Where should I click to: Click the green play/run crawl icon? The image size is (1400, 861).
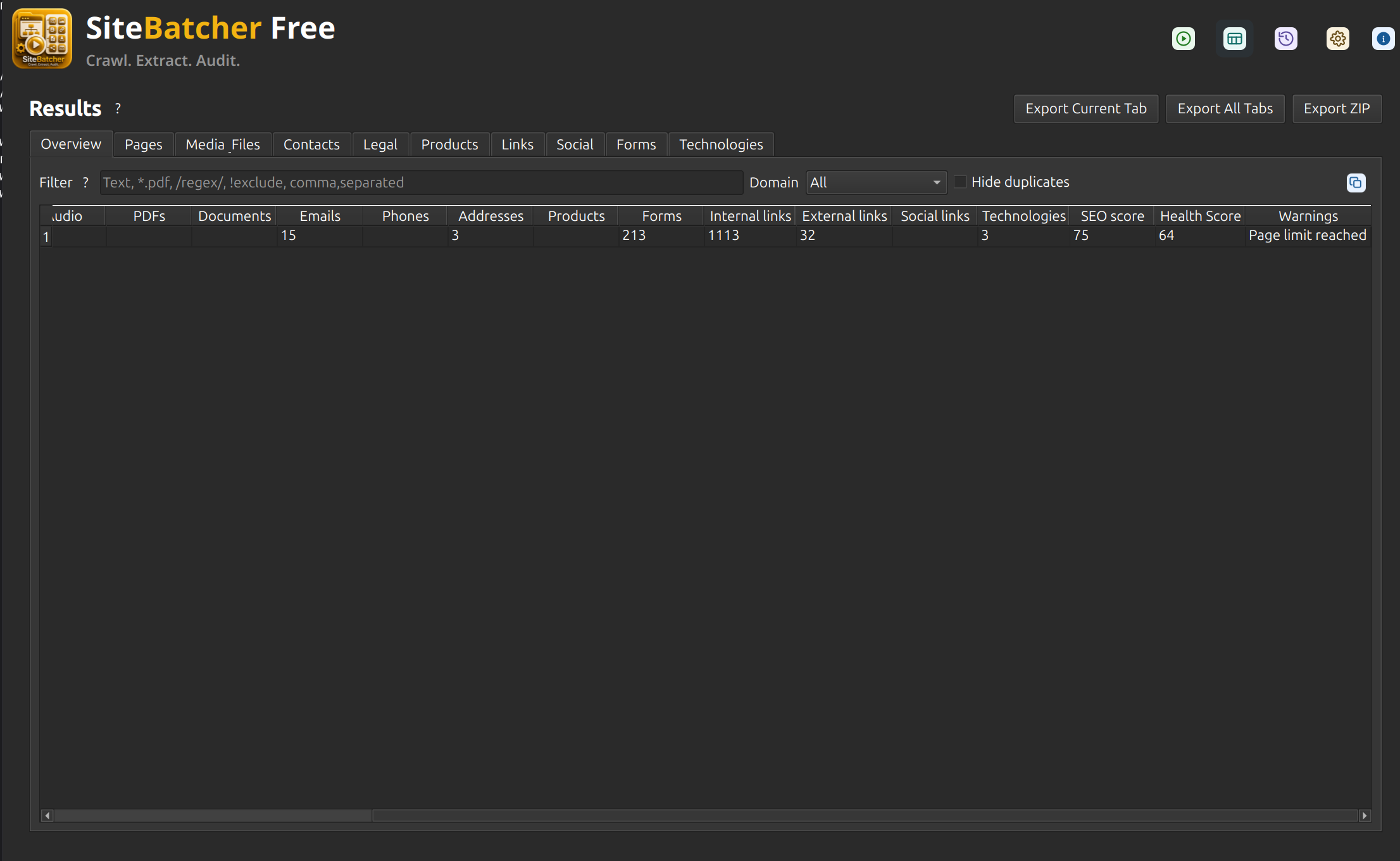[1183, 39]
